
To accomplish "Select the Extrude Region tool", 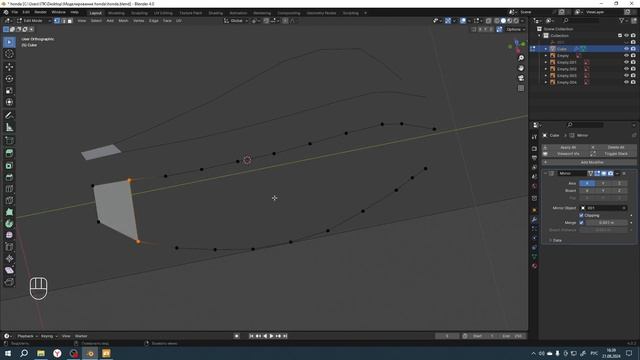I will click(9, 153).
